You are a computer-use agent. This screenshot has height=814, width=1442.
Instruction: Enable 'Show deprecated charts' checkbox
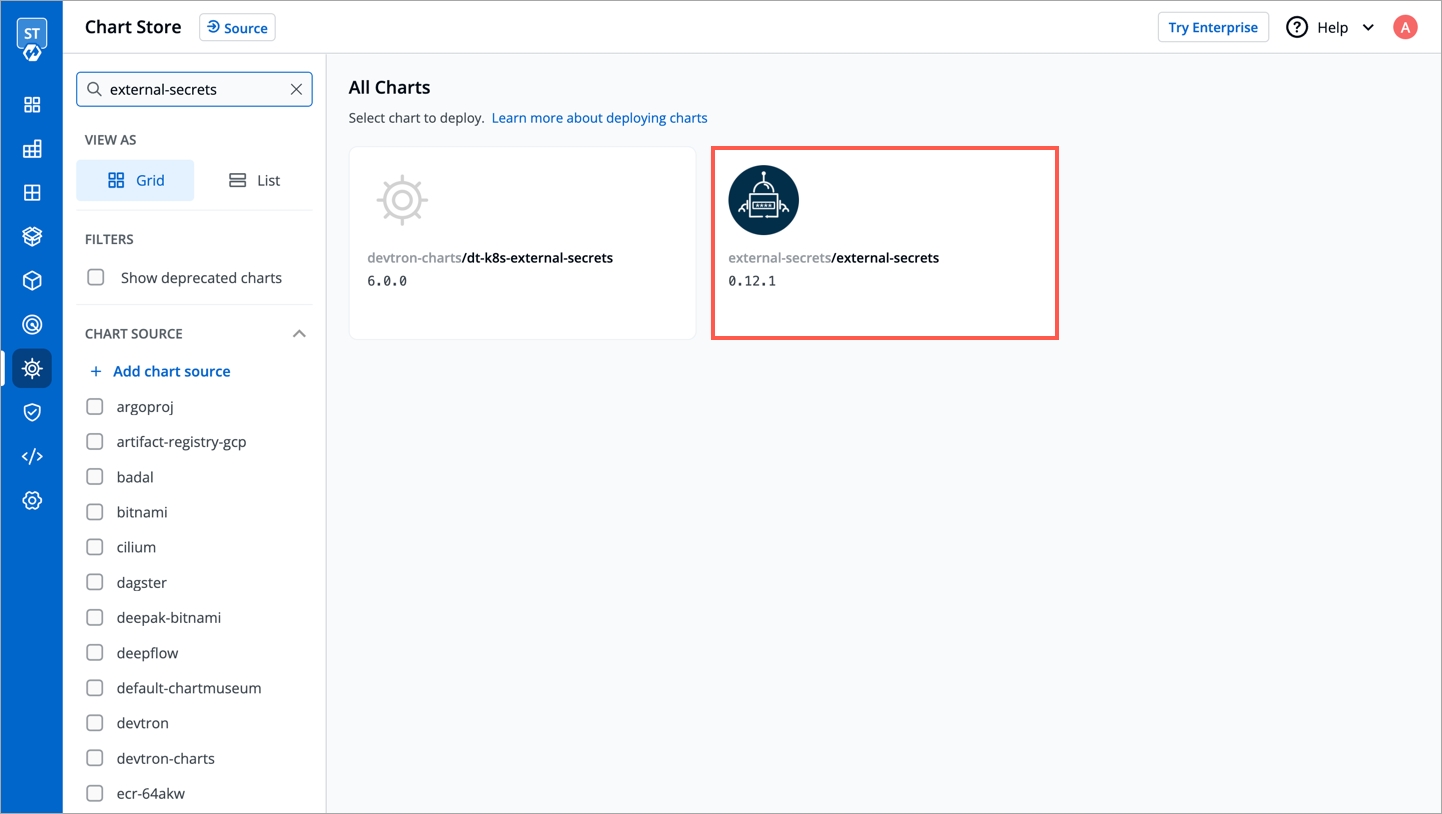(x=96, y=278)
